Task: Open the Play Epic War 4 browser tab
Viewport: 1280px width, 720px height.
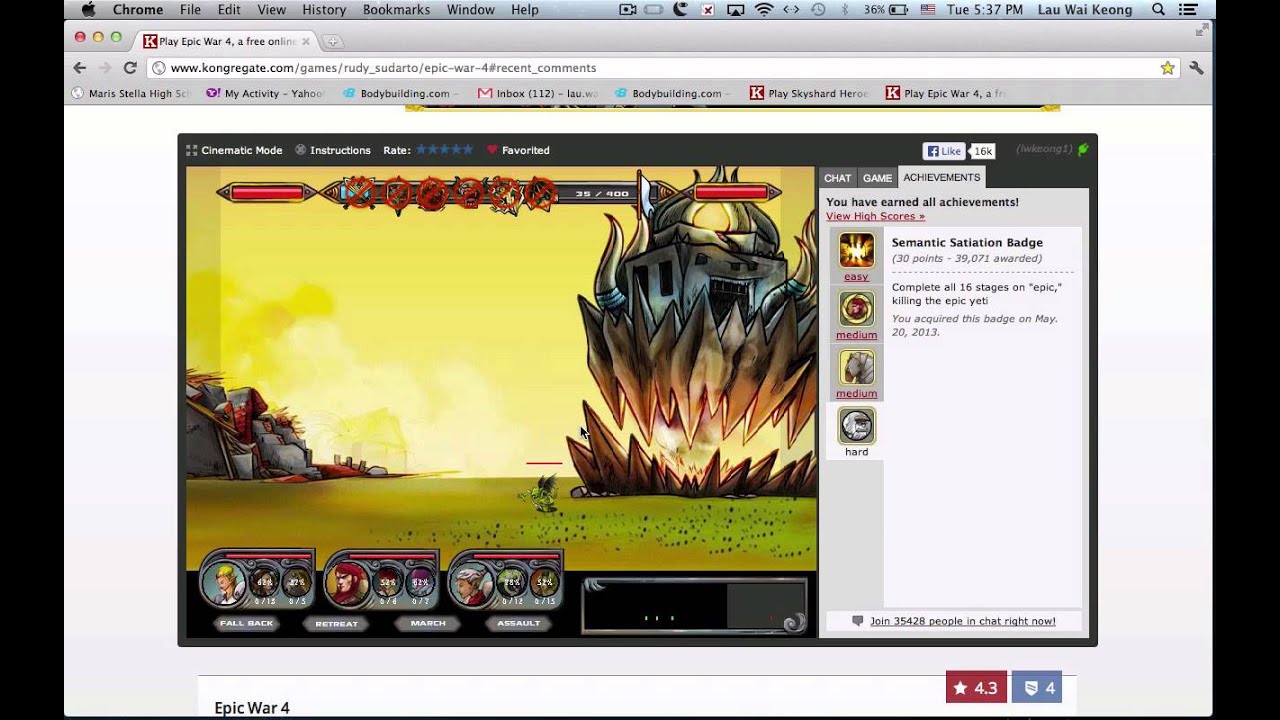Action: coord(226,41)
